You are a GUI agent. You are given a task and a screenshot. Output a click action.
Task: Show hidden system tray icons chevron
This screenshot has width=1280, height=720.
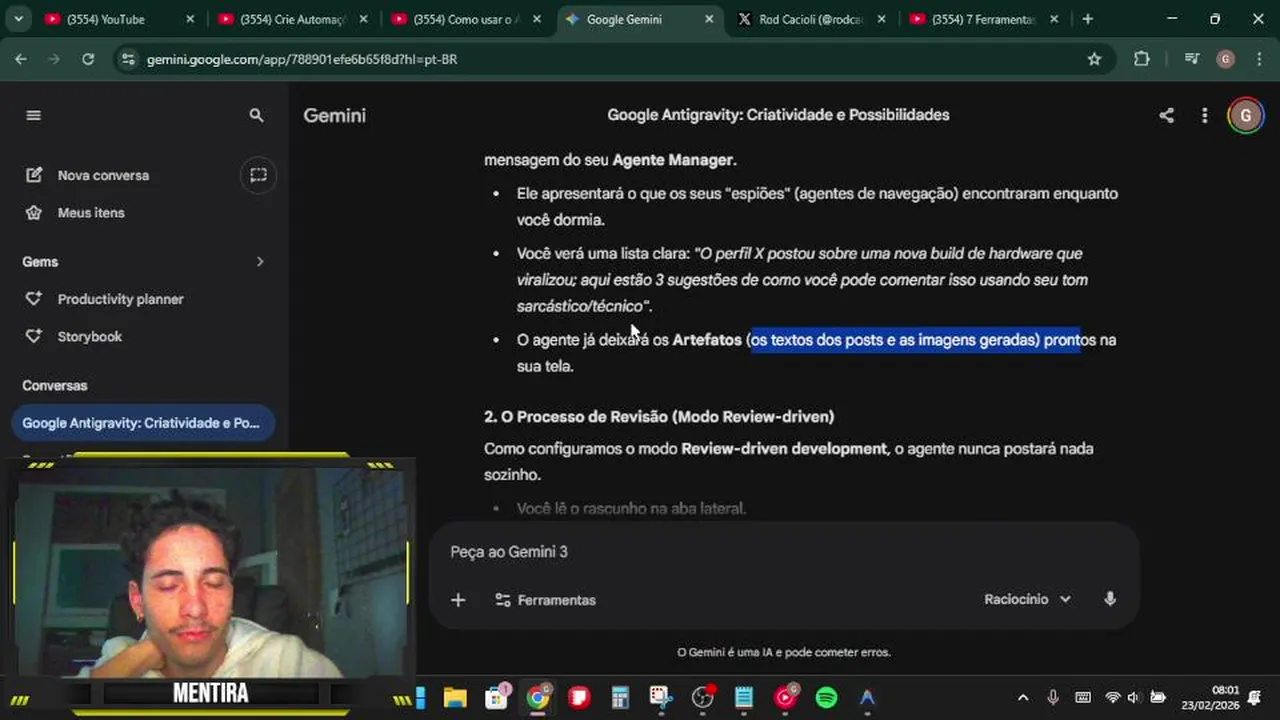click(1022, 698)
